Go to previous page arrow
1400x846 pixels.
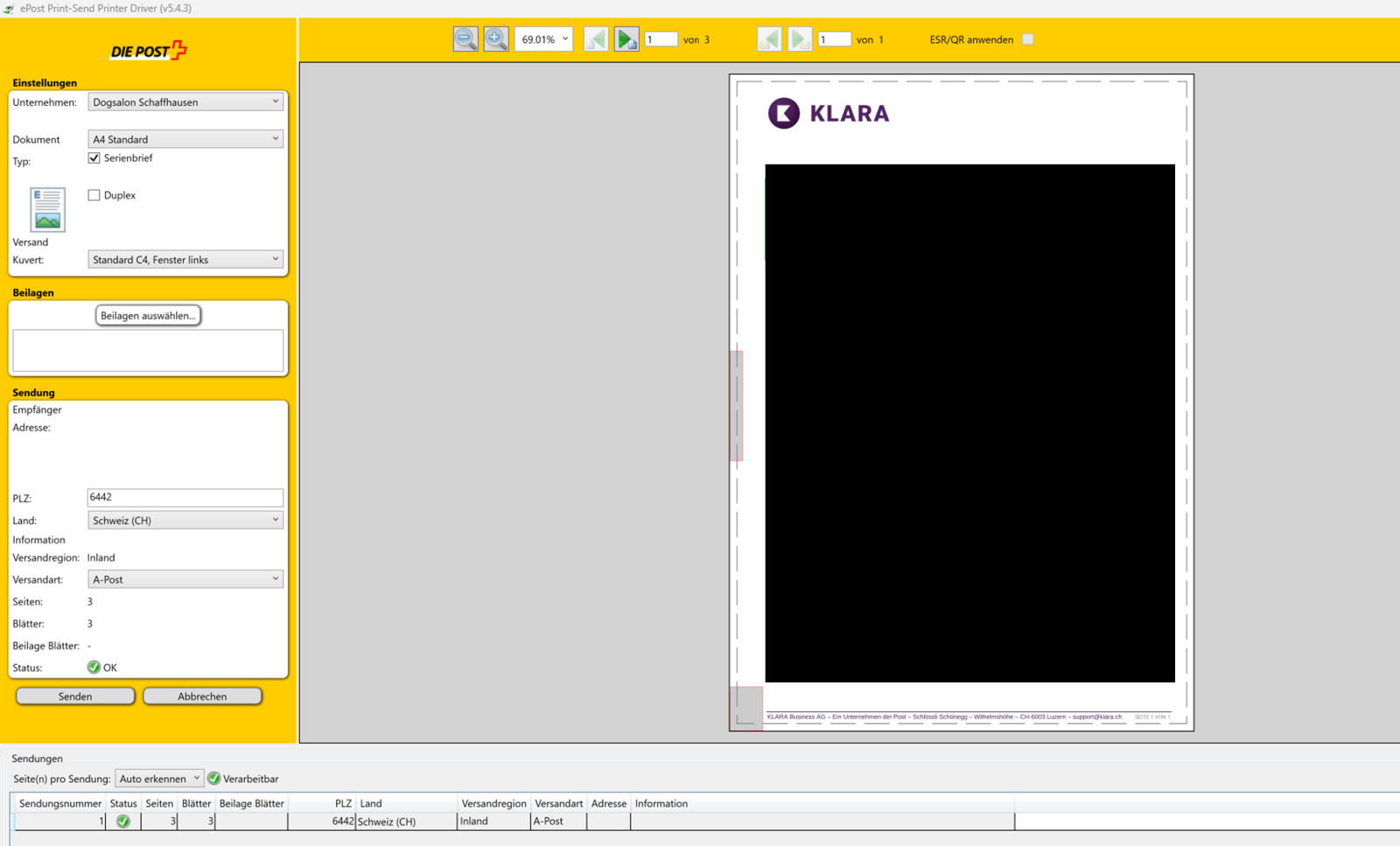pos(596,39)
